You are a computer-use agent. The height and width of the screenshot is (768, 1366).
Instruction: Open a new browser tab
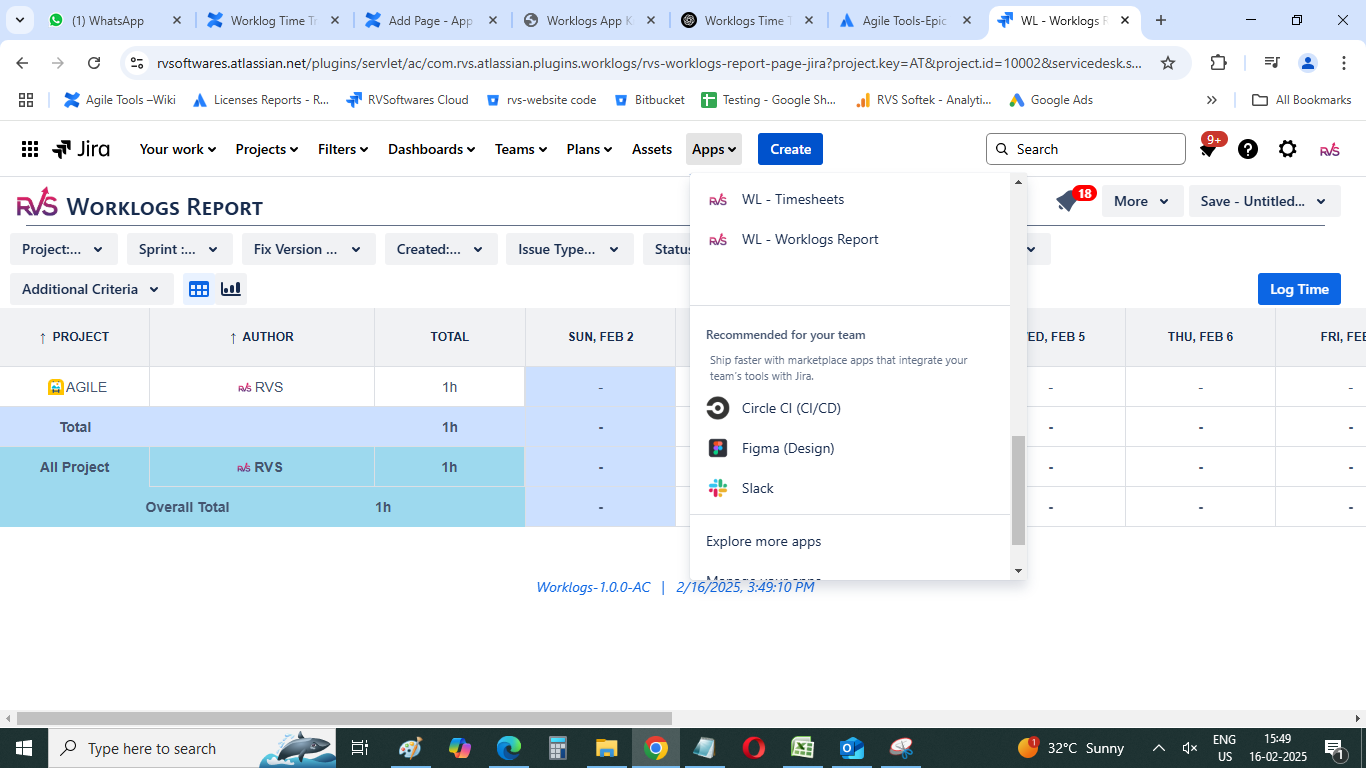[x=1161, y=20]
